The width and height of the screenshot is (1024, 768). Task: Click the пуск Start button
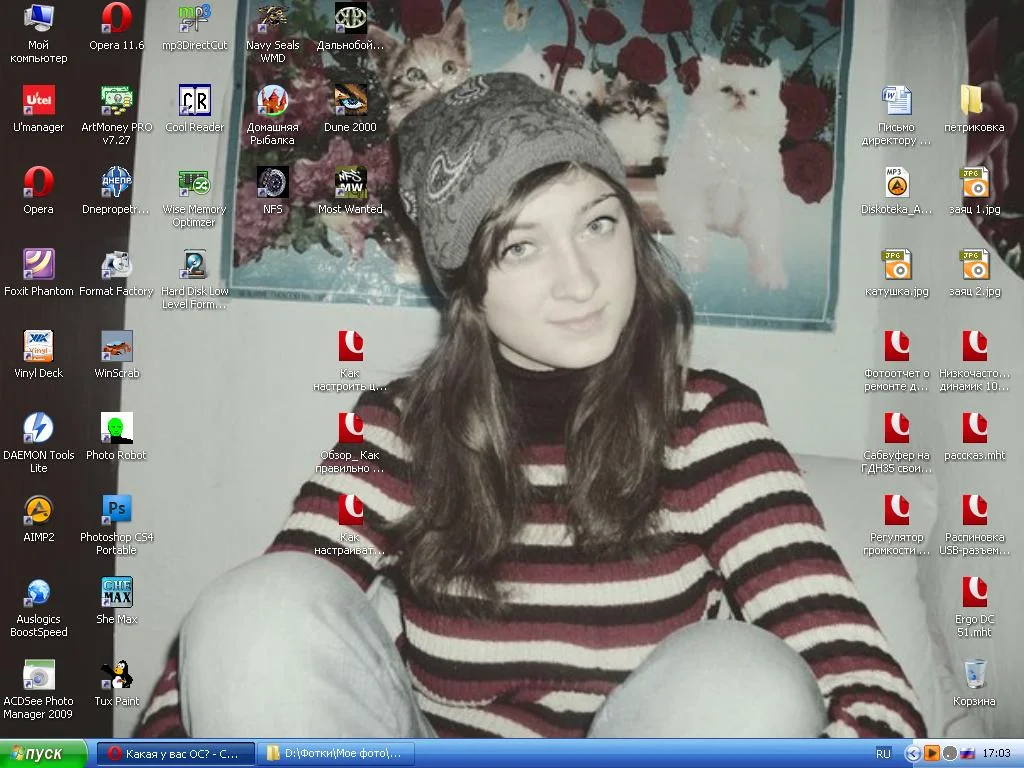click(44, 754)
